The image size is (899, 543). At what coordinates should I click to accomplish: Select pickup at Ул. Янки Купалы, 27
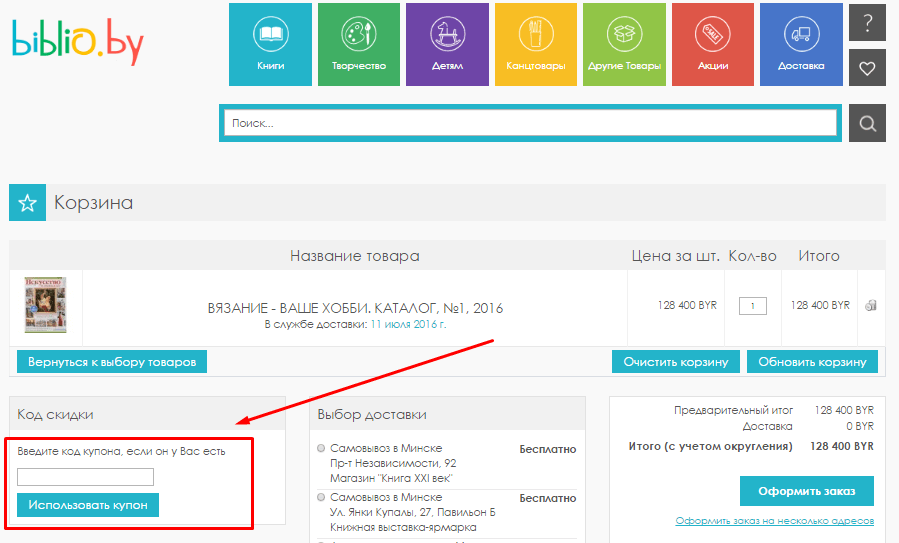pos(321,497)
